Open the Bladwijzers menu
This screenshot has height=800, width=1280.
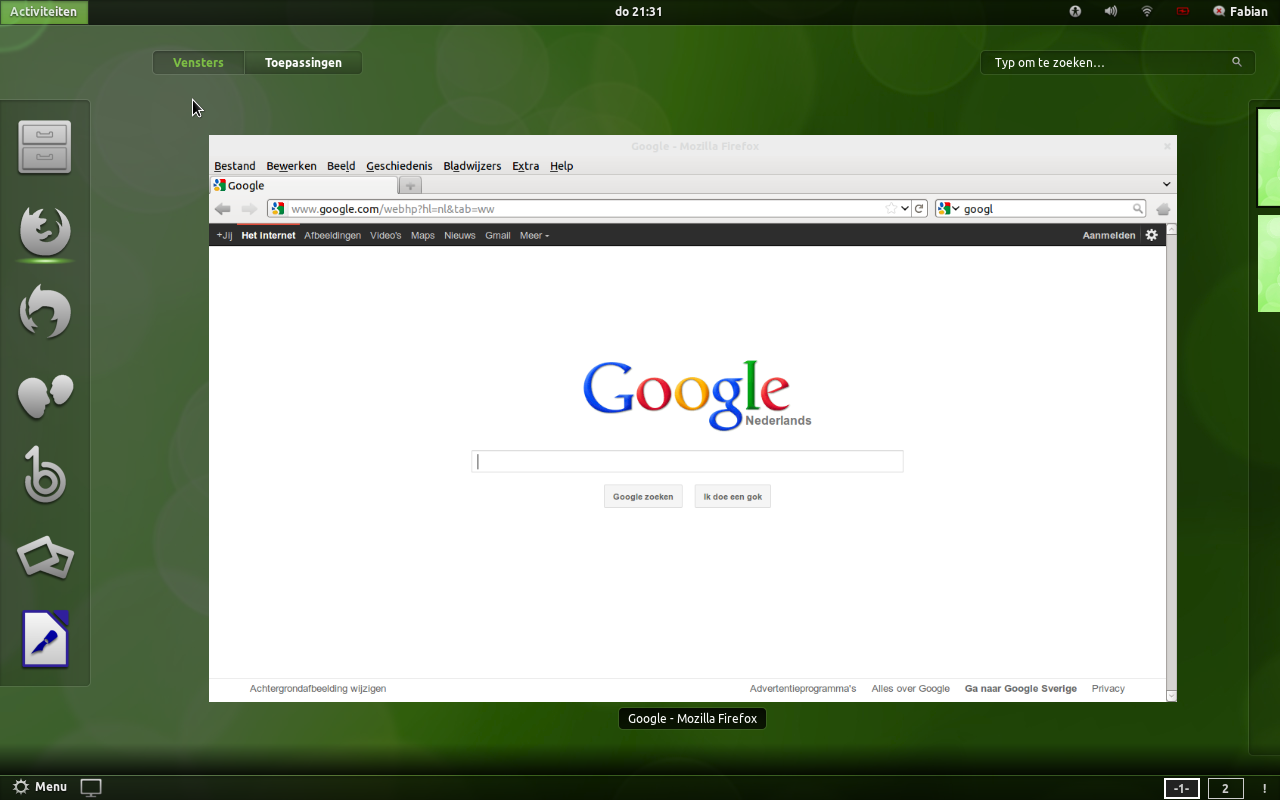472,166
